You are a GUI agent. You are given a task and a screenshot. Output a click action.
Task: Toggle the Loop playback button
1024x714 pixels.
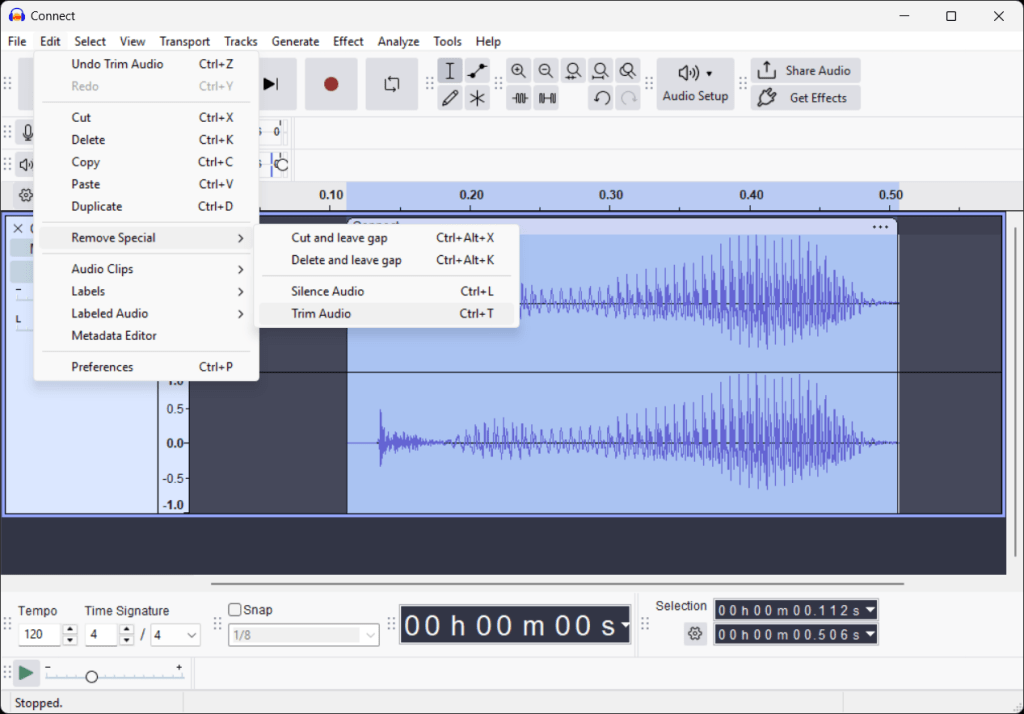click(x=391, y=84)
